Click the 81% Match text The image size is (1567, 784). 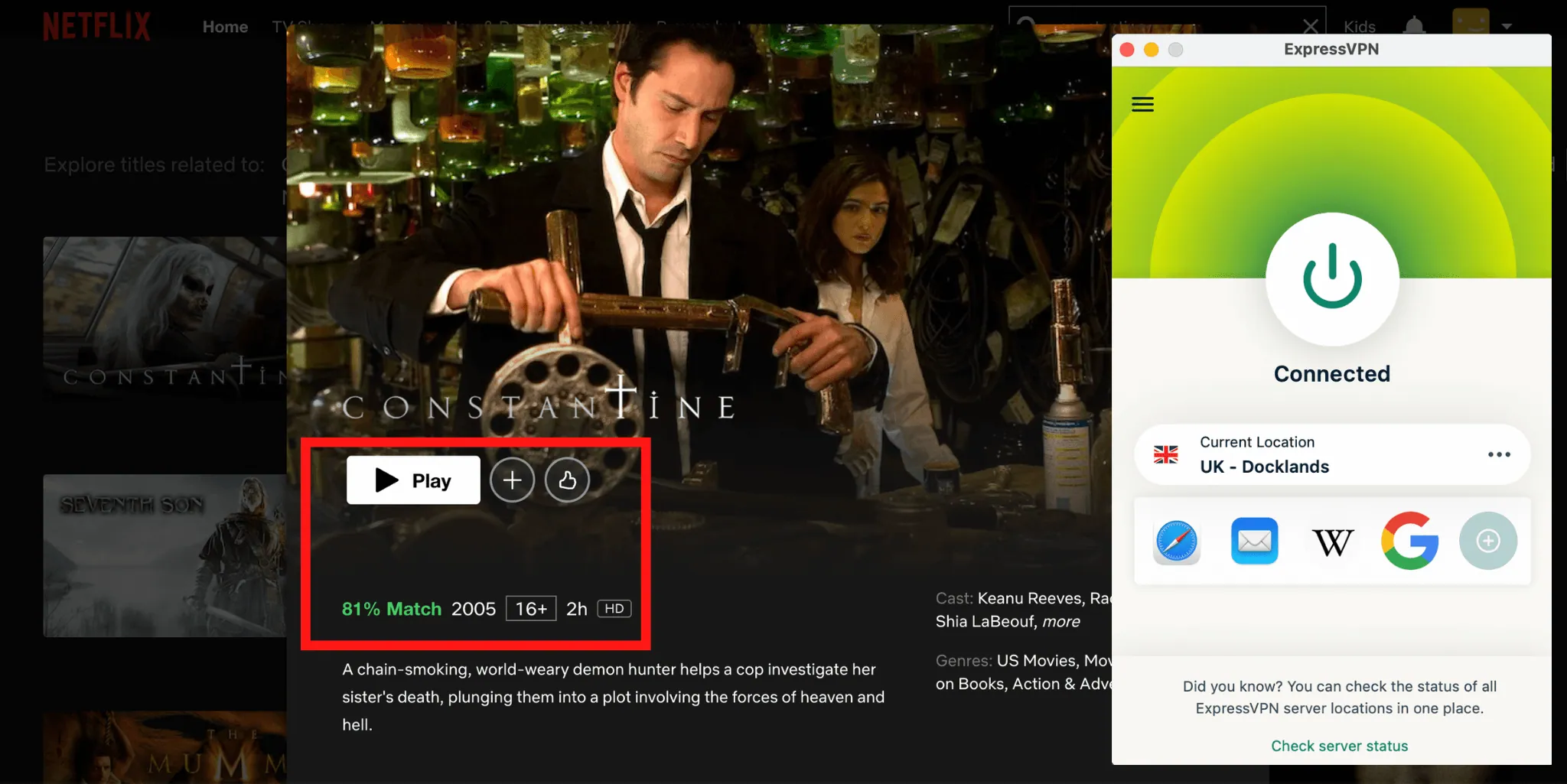(x=392, y=609)
